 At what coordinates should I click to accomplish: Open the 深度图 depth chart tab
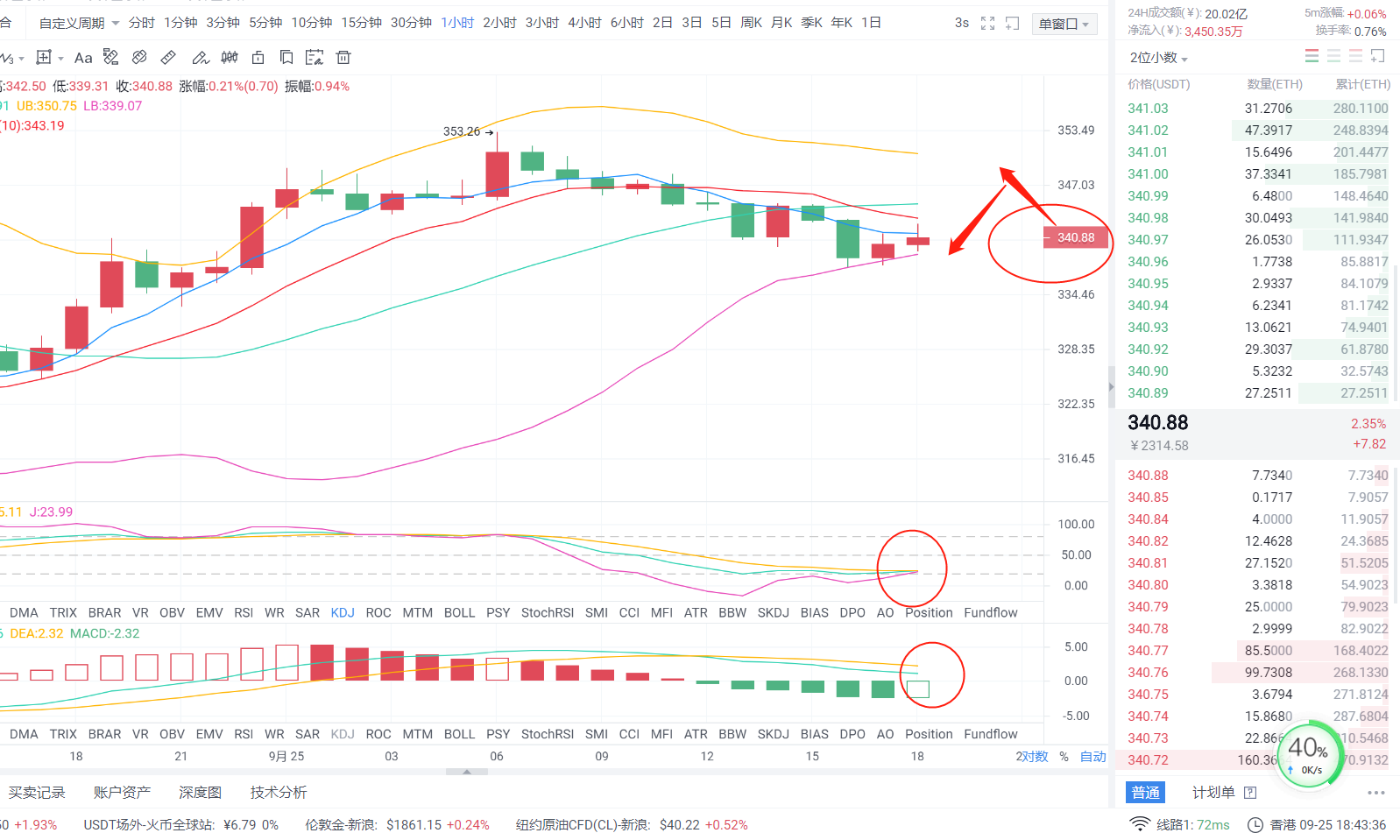click(200, 793)
